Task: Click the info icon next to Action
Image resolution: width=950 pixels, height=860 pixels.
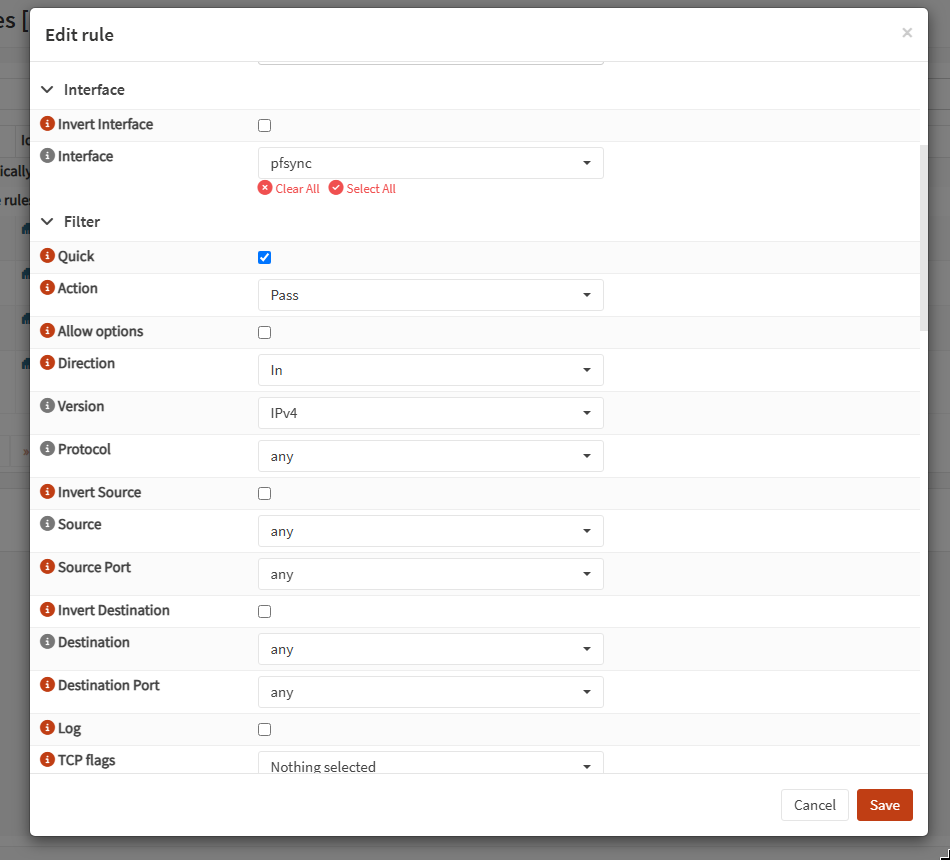Action: click(47, 288)
